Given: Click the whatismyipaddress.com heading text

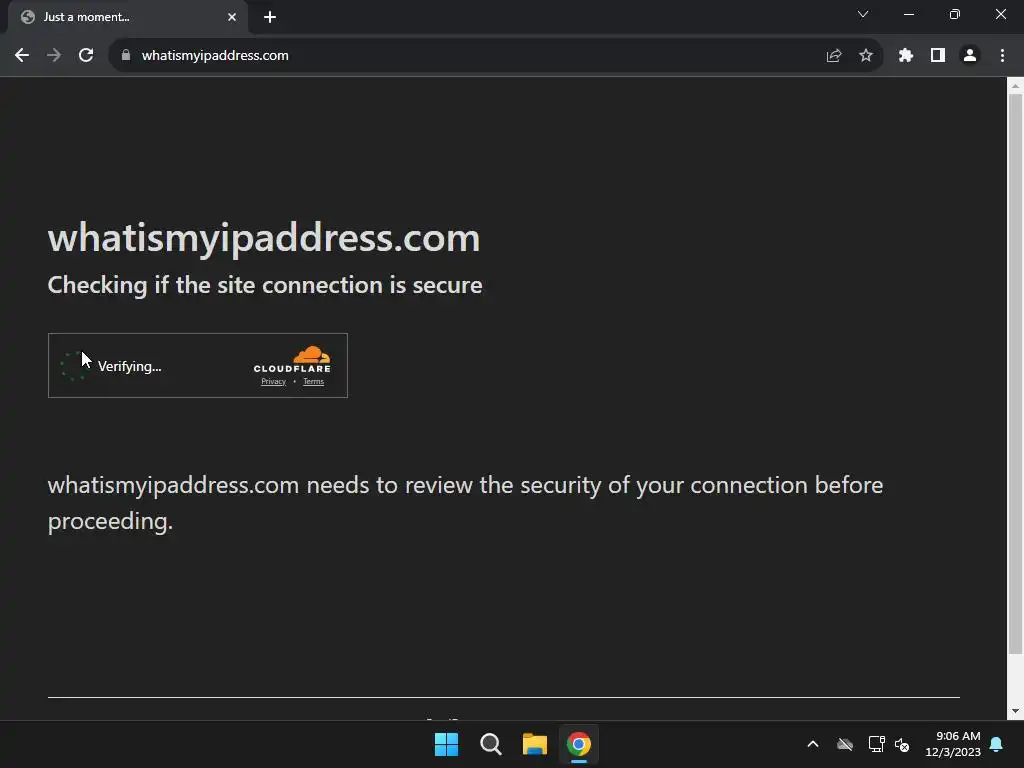Looking at the screenshot, I should (264, 238).
